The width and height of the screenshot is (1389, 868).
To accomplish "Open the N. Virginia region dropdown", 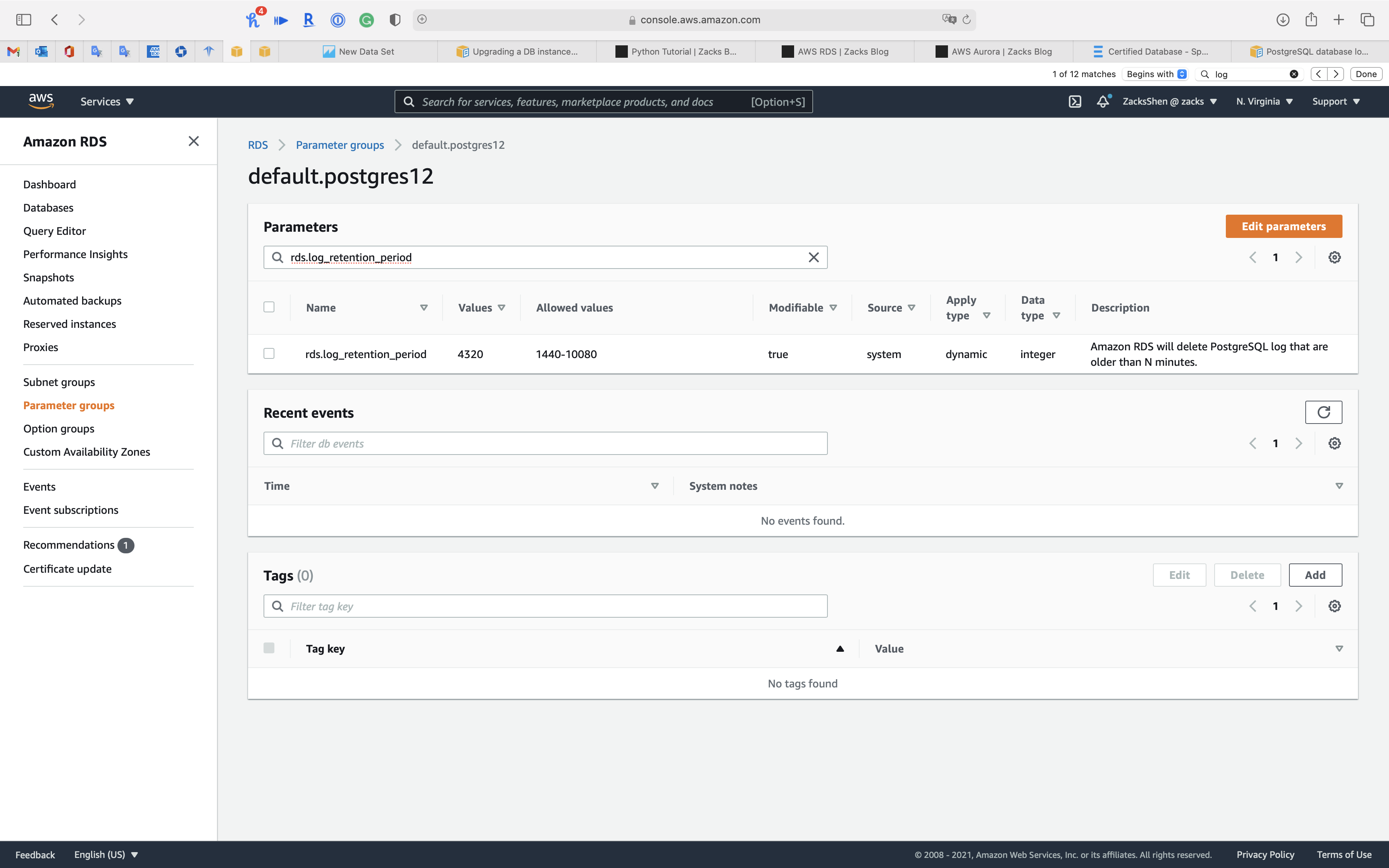I will (1264, 102).
